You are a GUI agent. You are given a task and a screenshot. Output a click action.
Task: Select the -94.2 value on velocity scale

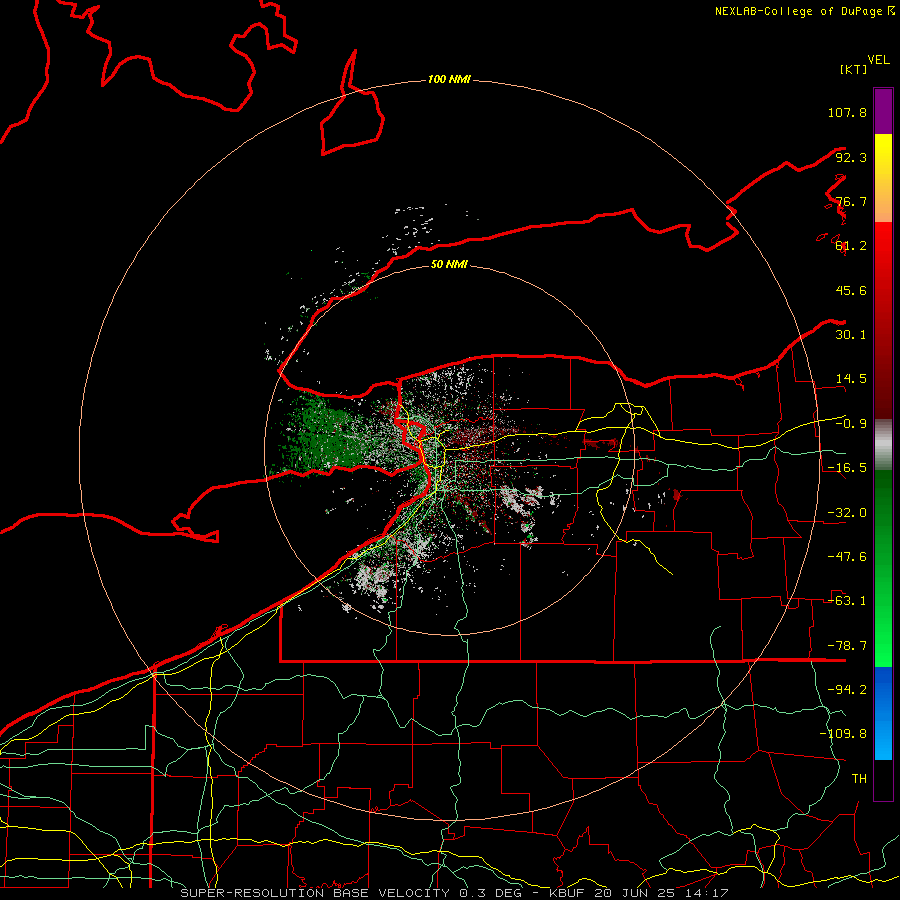pyautogui.click(x=847, y=690)
